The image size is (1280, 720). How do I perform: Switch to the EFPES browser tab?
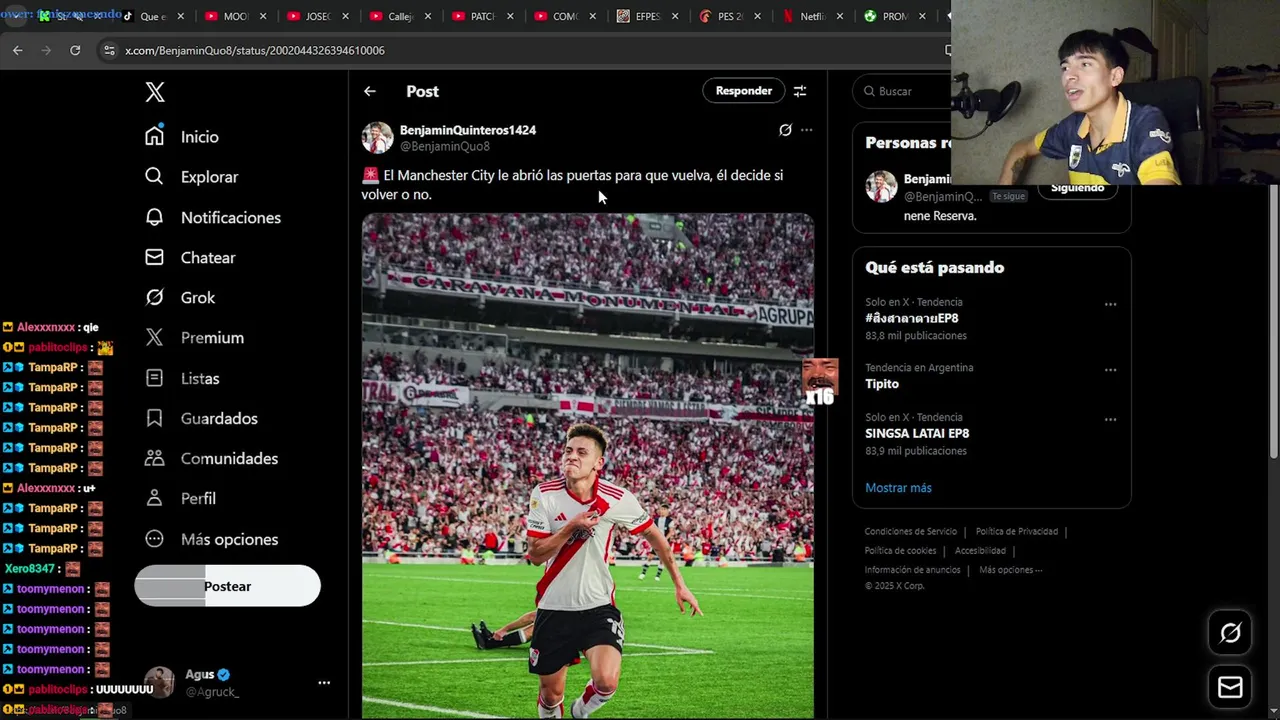640,16
